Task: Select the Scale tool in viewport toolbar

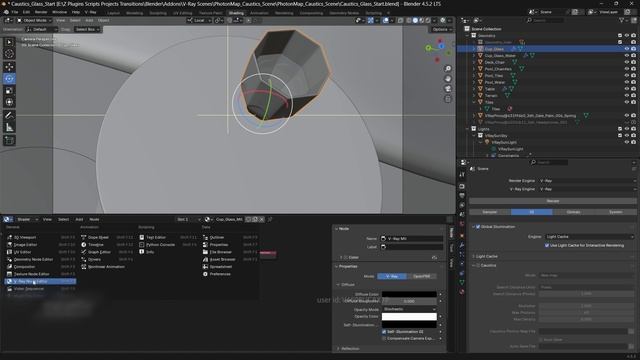Action: point(9,90)
